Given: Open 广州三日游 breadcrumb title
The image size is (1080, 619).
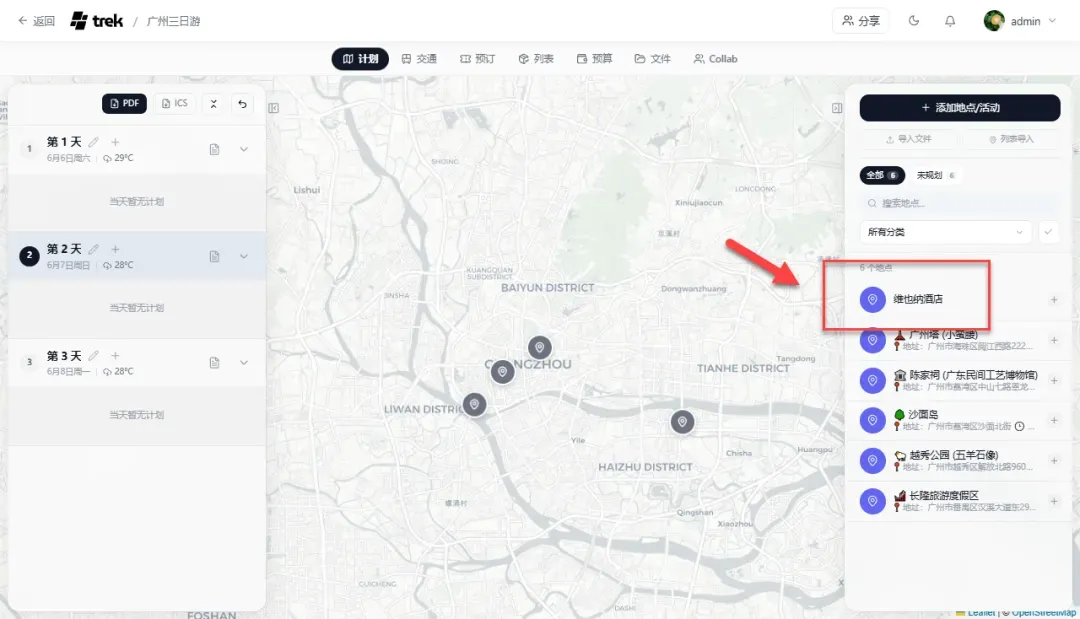Looking at the screenshot, I should coord(174,21).
